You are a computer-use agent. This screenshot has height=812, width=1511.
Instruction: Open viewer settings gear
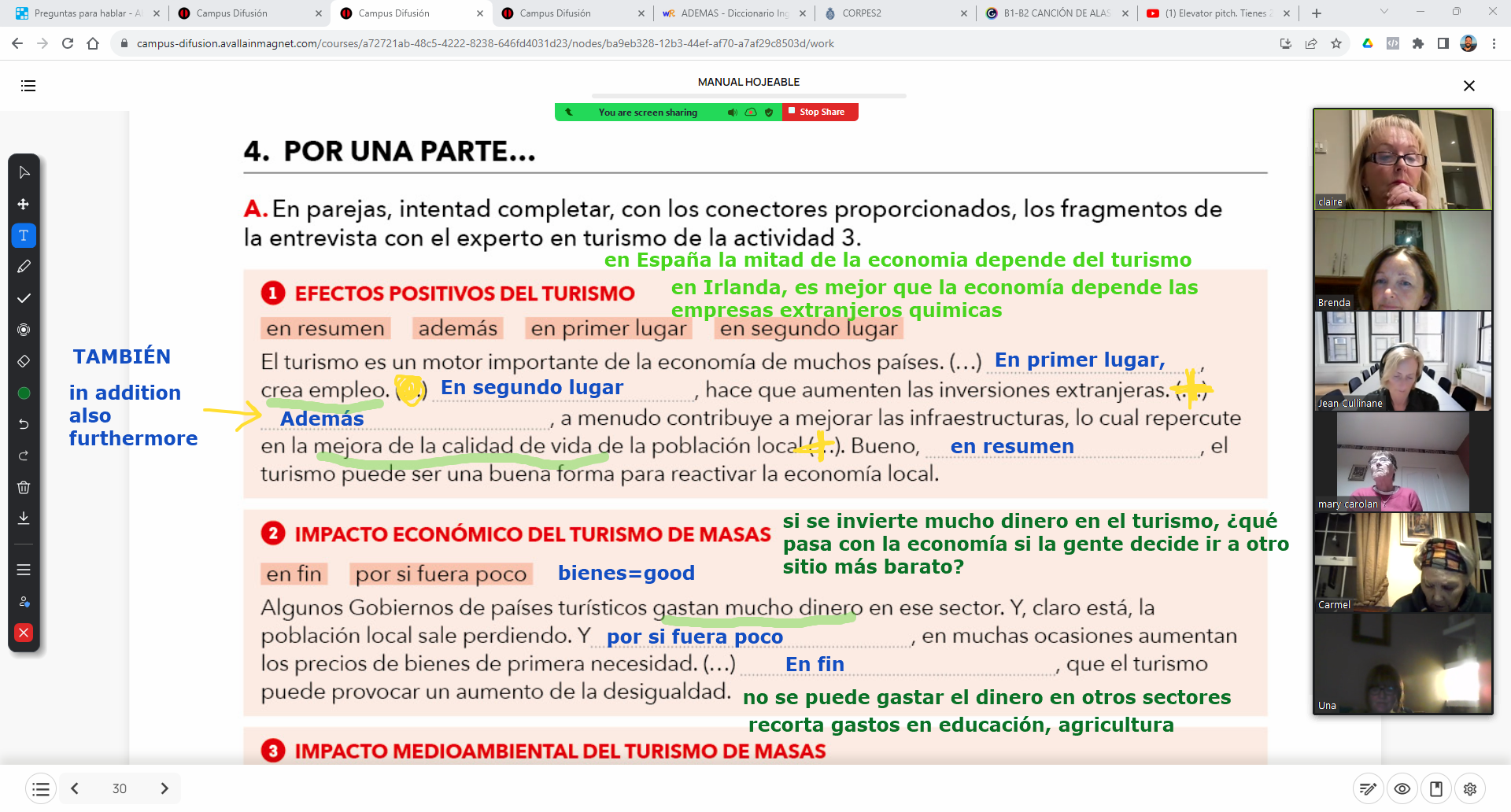[1469, 788]
